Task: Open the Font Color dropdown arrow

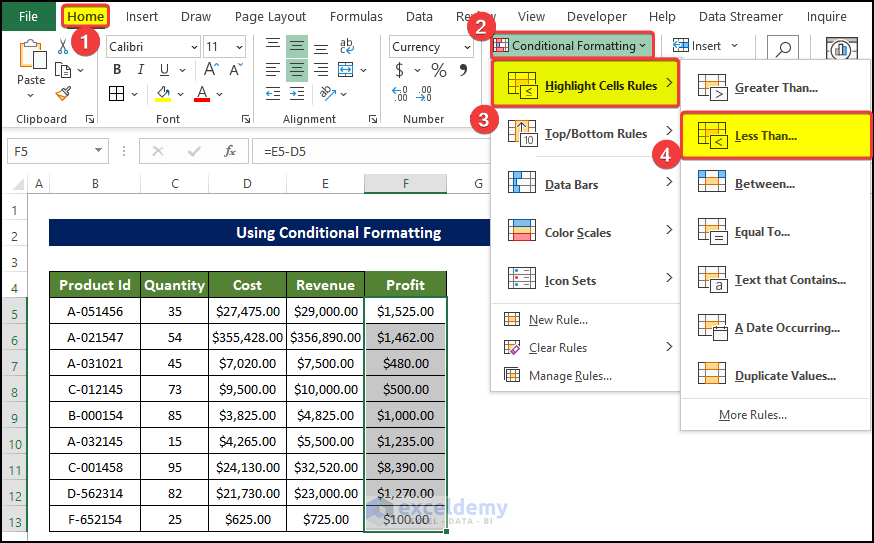Action: [x=220, y=94]
